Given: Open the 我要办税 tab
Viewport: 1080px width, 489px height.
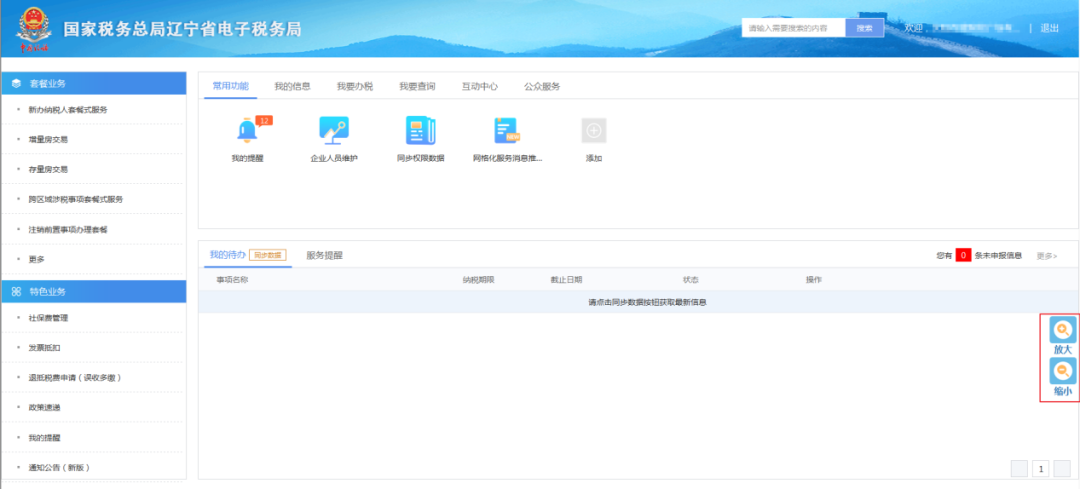Looking at the screenshot, I should [x=355, y=86].
